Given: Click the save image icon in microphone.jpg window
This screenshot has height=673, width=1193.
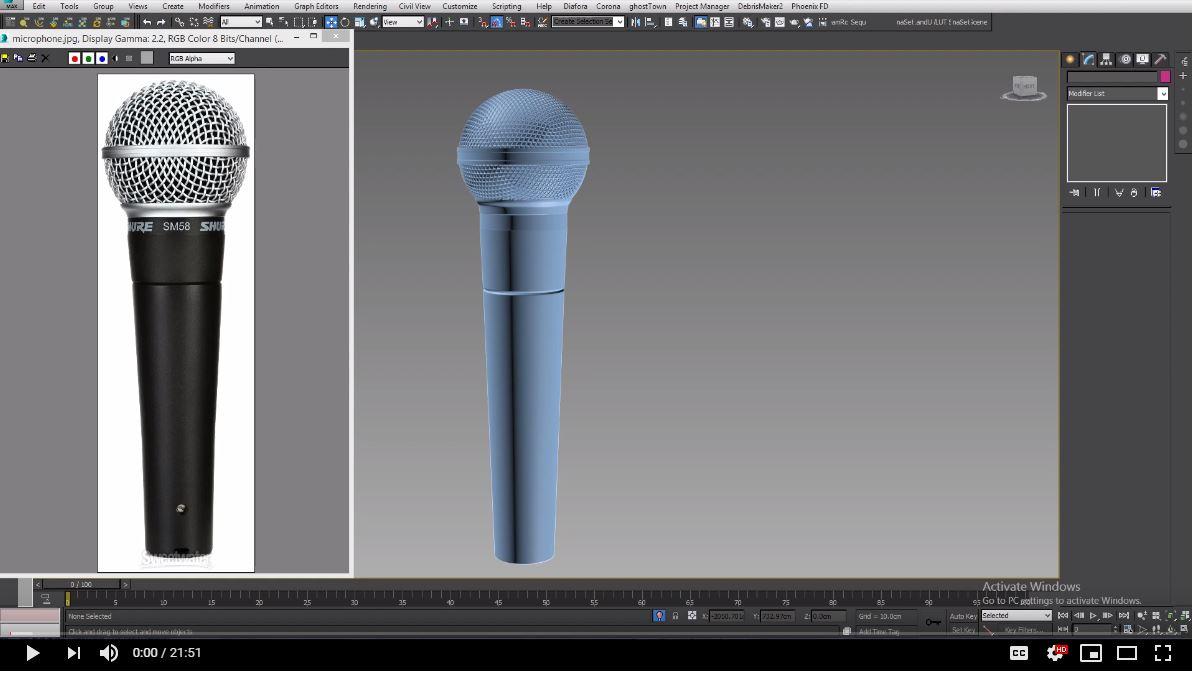Looking at the screenshot, I should point(5,58).
